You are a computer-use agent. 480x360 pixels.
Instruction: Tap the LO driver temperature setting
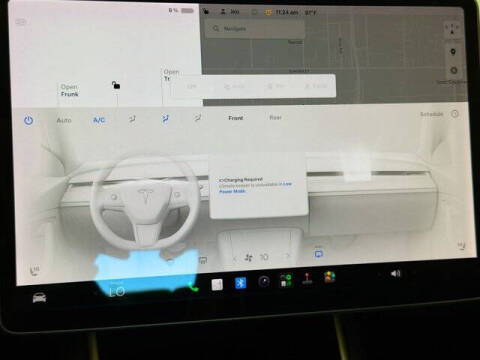pyautogui.click(x=117, y=292)
